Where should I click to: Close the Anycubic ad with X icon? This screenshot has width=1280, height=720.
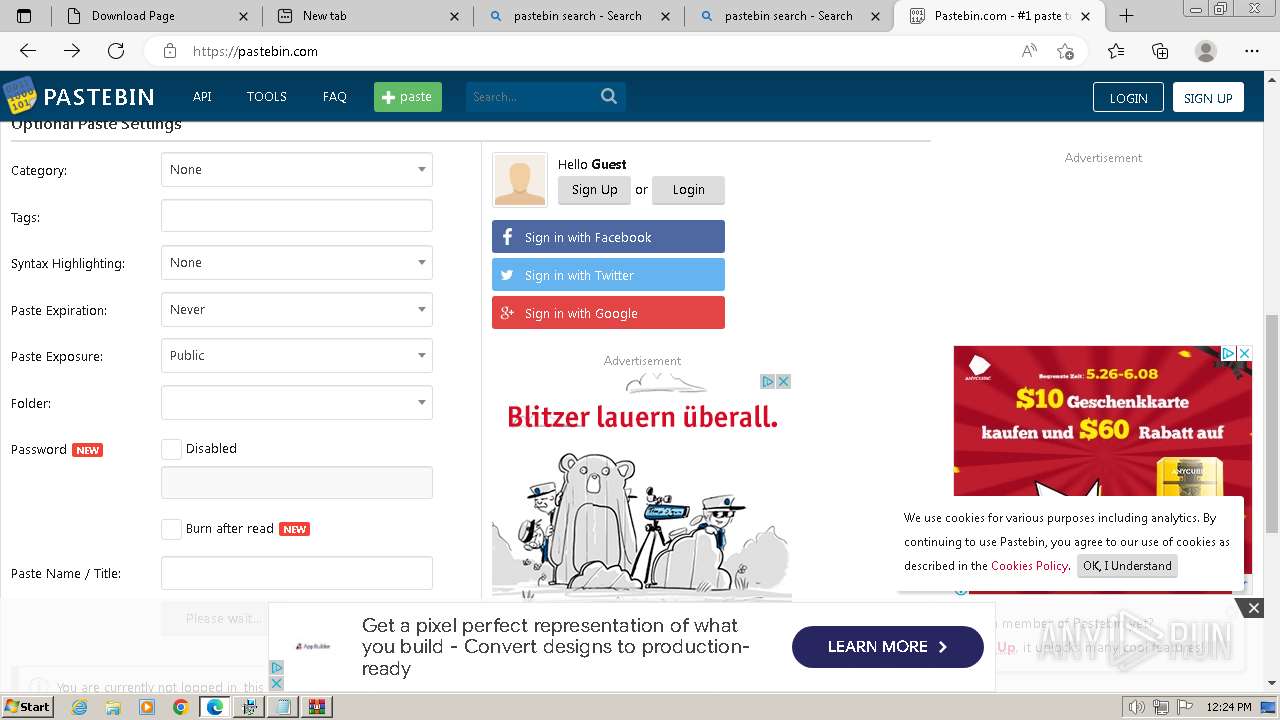point(1245,353)
